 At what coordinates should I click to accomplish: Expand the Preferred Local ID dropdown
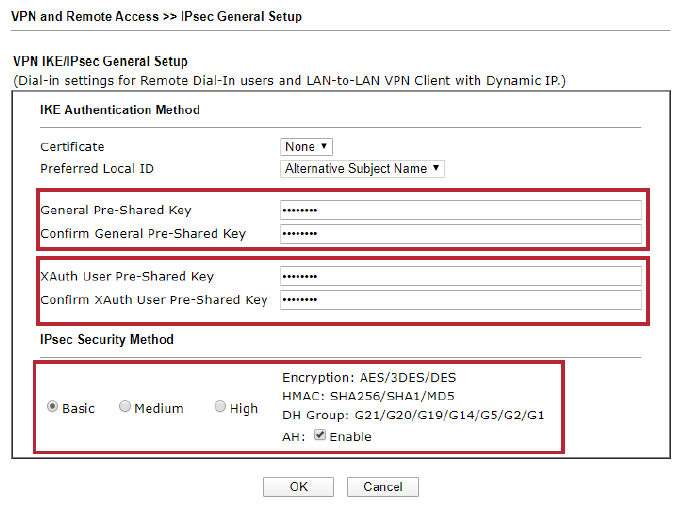coord(363,169)
